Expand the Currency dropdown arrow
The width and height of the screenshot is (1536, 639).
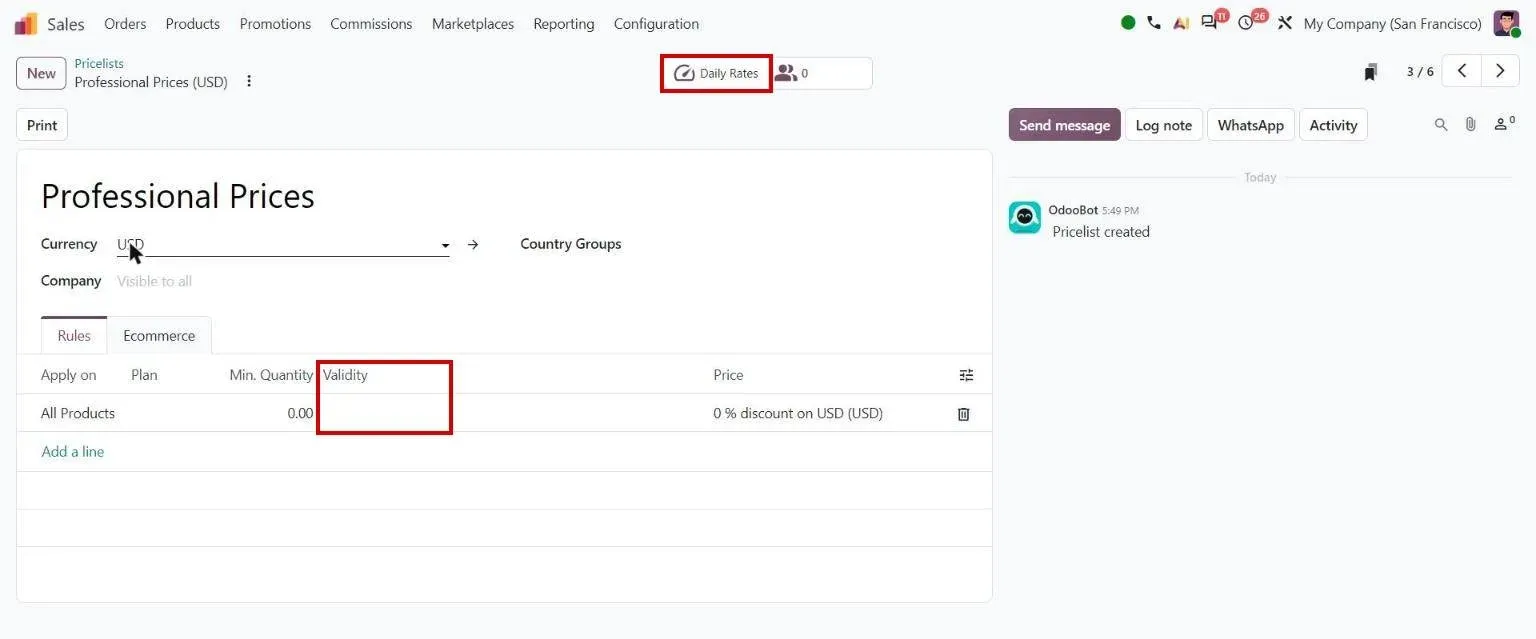point(445,245)
